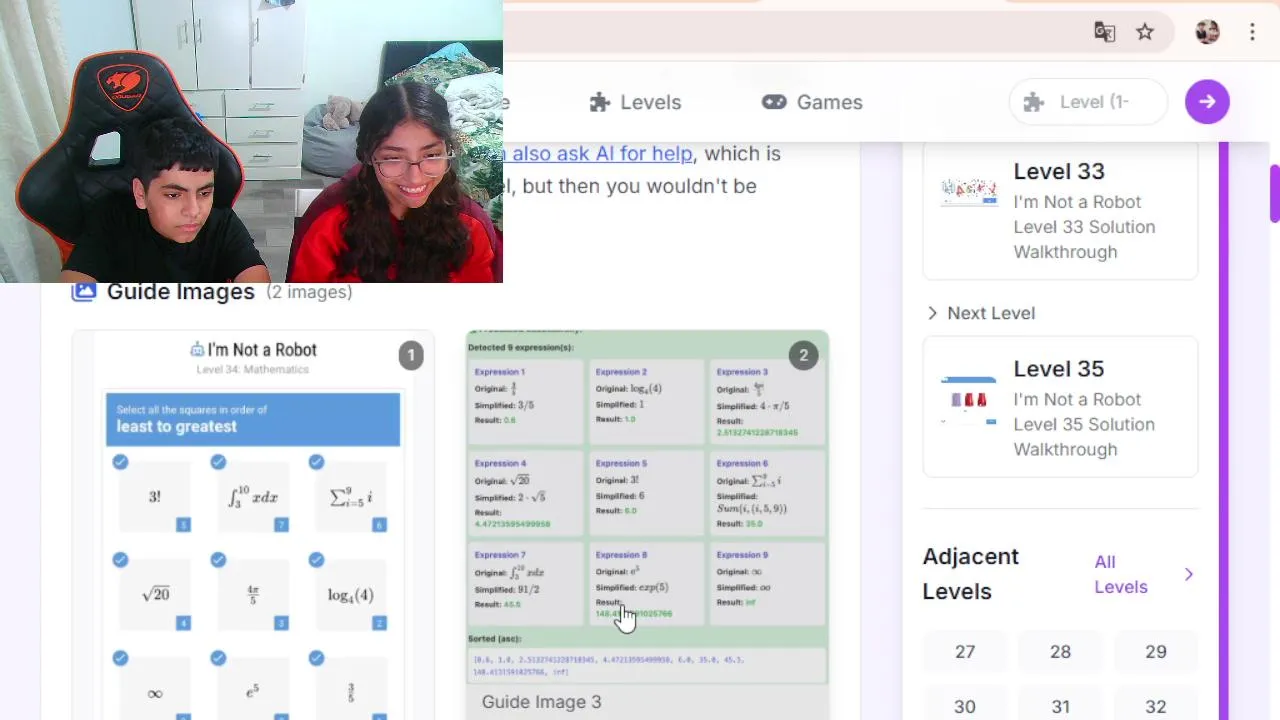Click the page vertical scrollbar thumb
Screen dimensions: 1280x720
point(1274,194)
